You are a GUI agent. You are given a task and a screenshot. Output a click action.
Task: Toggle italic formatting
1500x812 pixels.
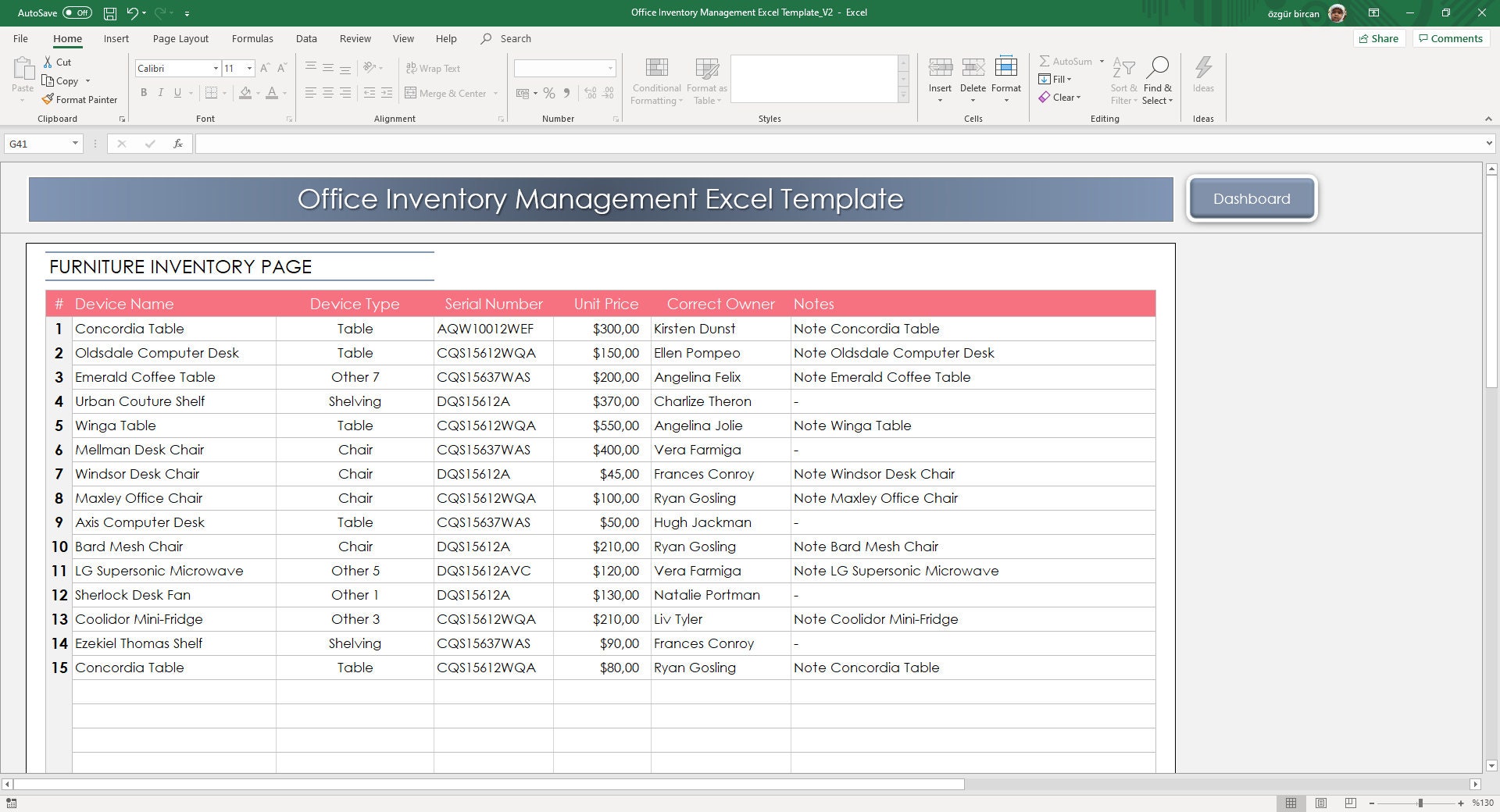(160, 92)
